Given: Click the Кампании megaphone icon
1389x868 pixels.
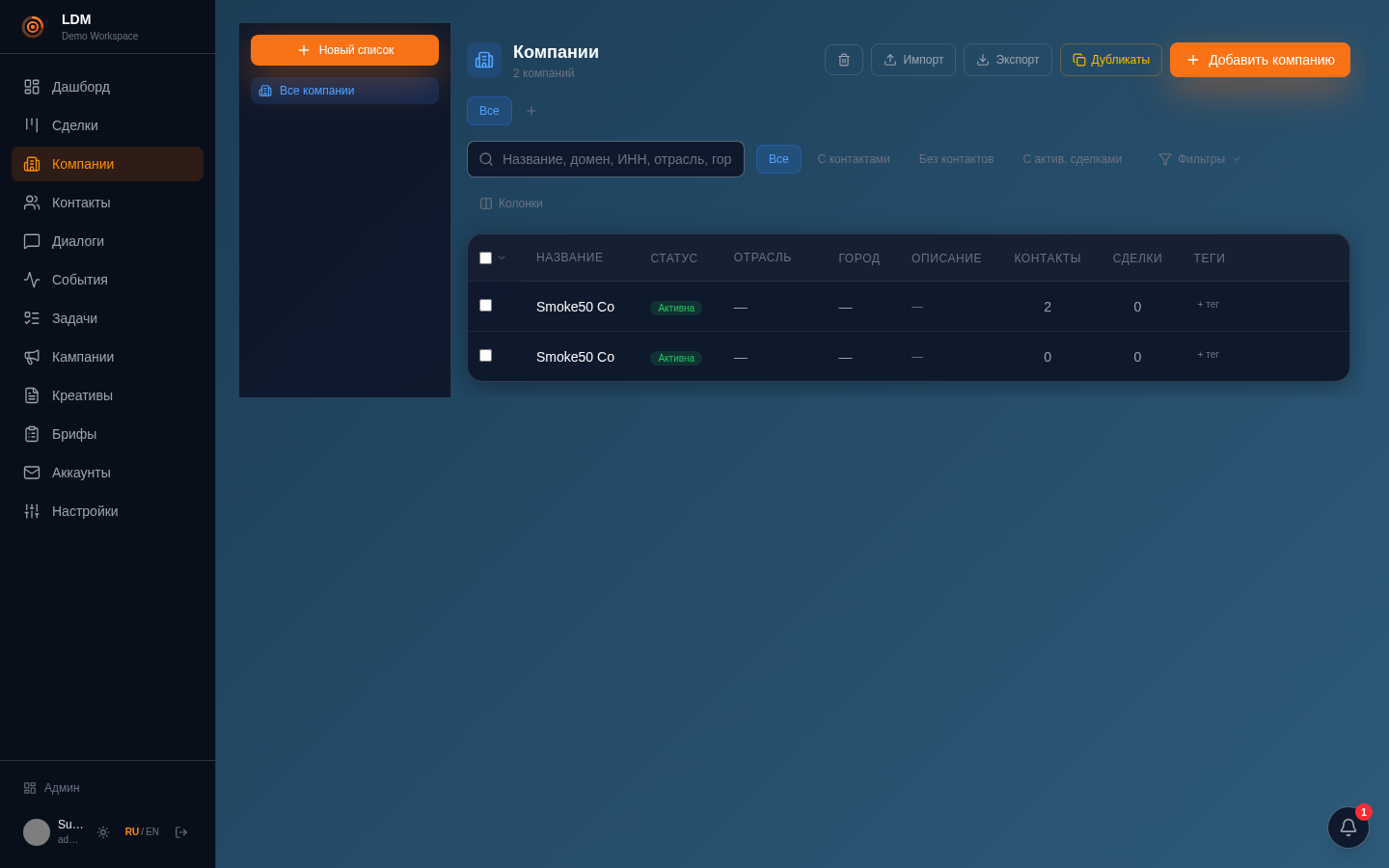Looking at the screenshot, I should (x=32, y=357).
